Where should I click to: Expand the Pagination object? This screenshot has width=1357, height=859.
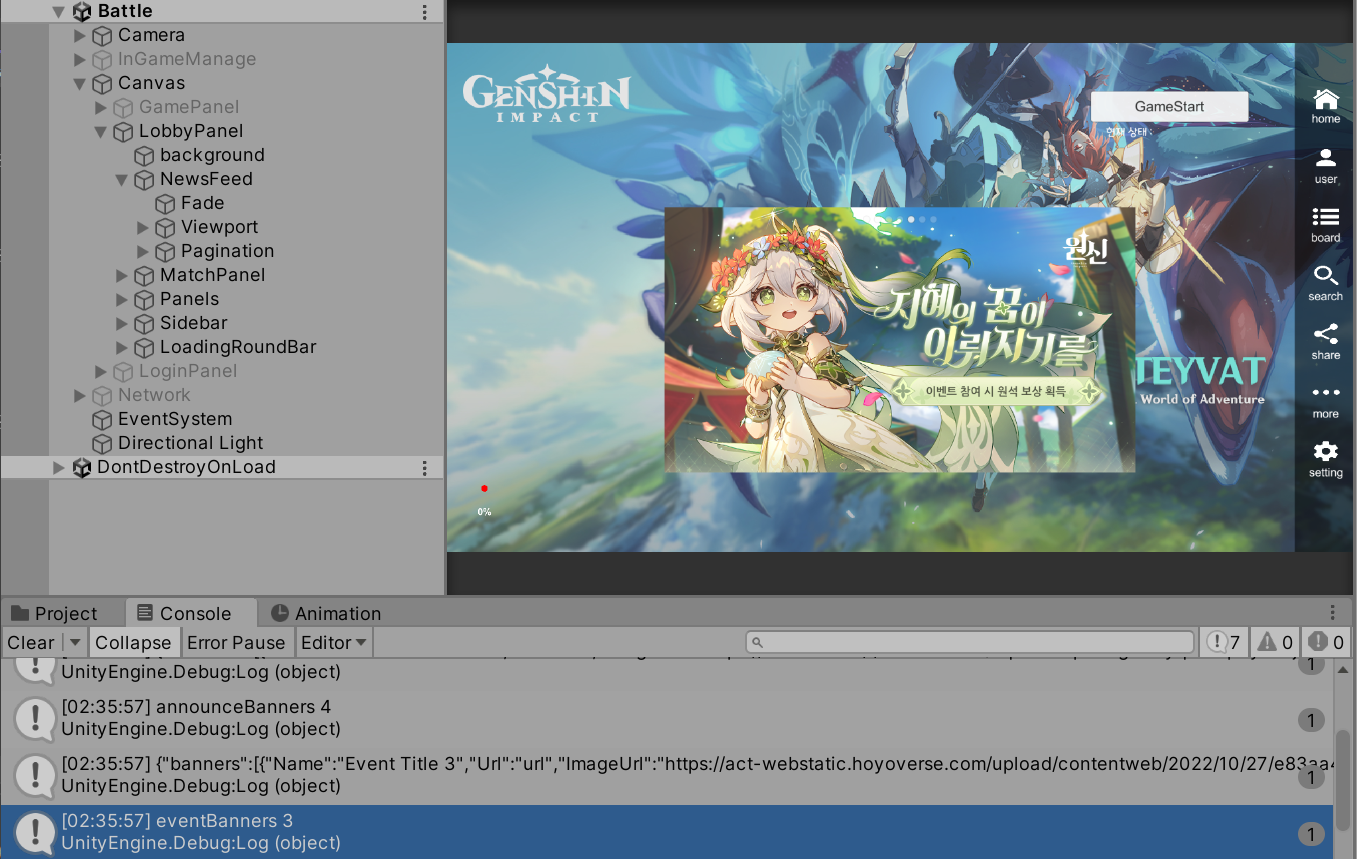(142, 251)
